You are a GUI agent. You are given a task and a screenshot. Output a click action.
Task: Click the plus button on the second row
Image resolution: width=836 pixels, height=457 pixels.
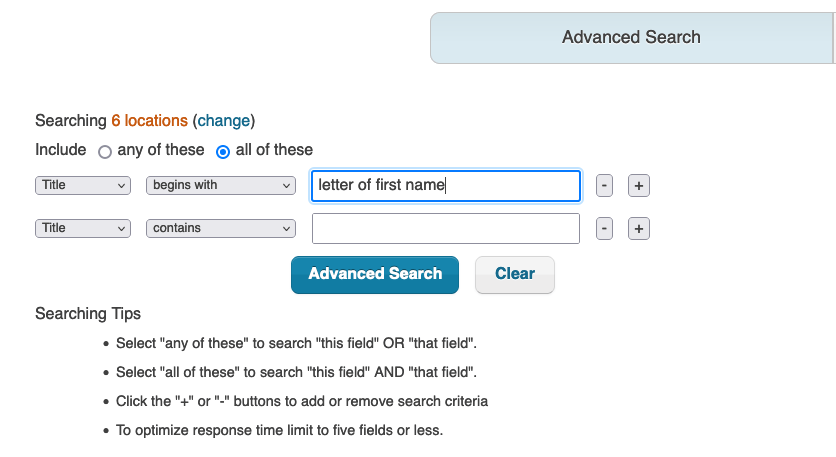point(639,229)
